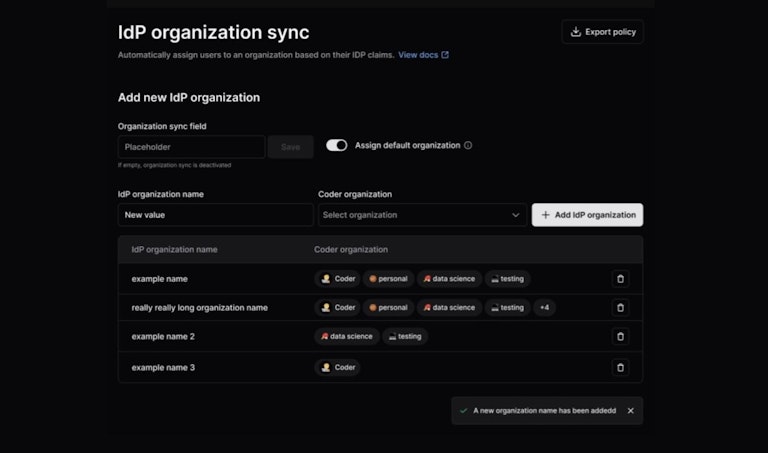Click trash icon for 'example name 3'

pos(620,367)
